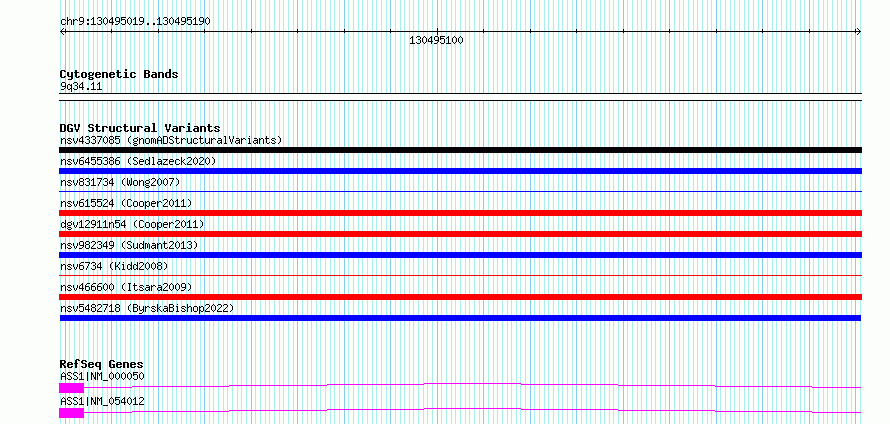
Task: Click the red dgv12911n54 variant bar
Action: 460,234
